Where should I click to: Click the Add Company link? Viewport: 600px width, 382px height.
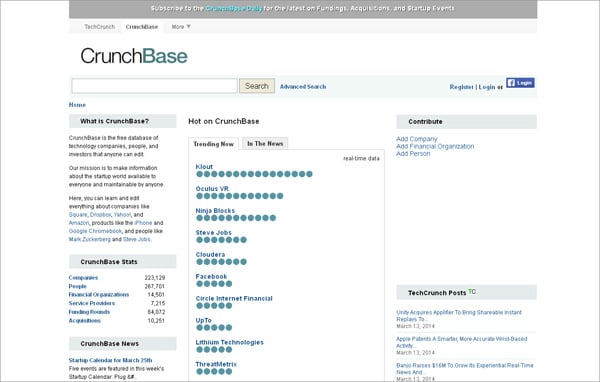[417, 139]
